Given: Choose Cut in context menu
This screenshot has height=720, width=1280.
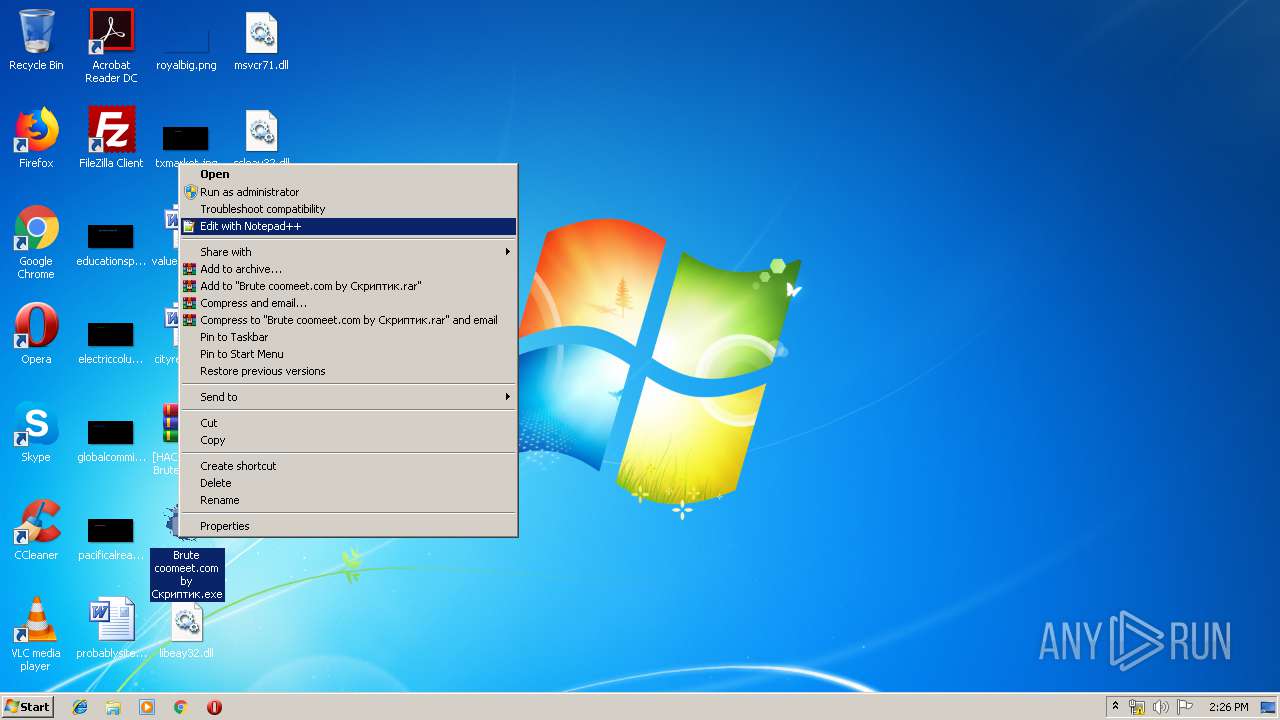Looking at the screenshot, I should [x=348, y=423].
